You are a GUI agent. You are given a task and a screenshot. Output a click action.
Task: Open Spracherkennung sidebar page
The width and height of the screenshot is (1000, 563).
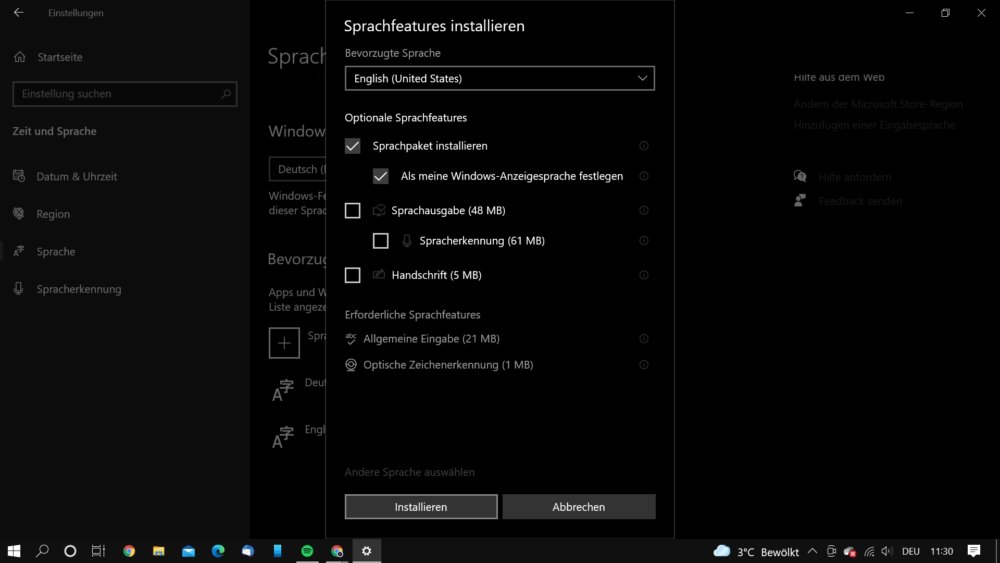[x=78, y=289]
